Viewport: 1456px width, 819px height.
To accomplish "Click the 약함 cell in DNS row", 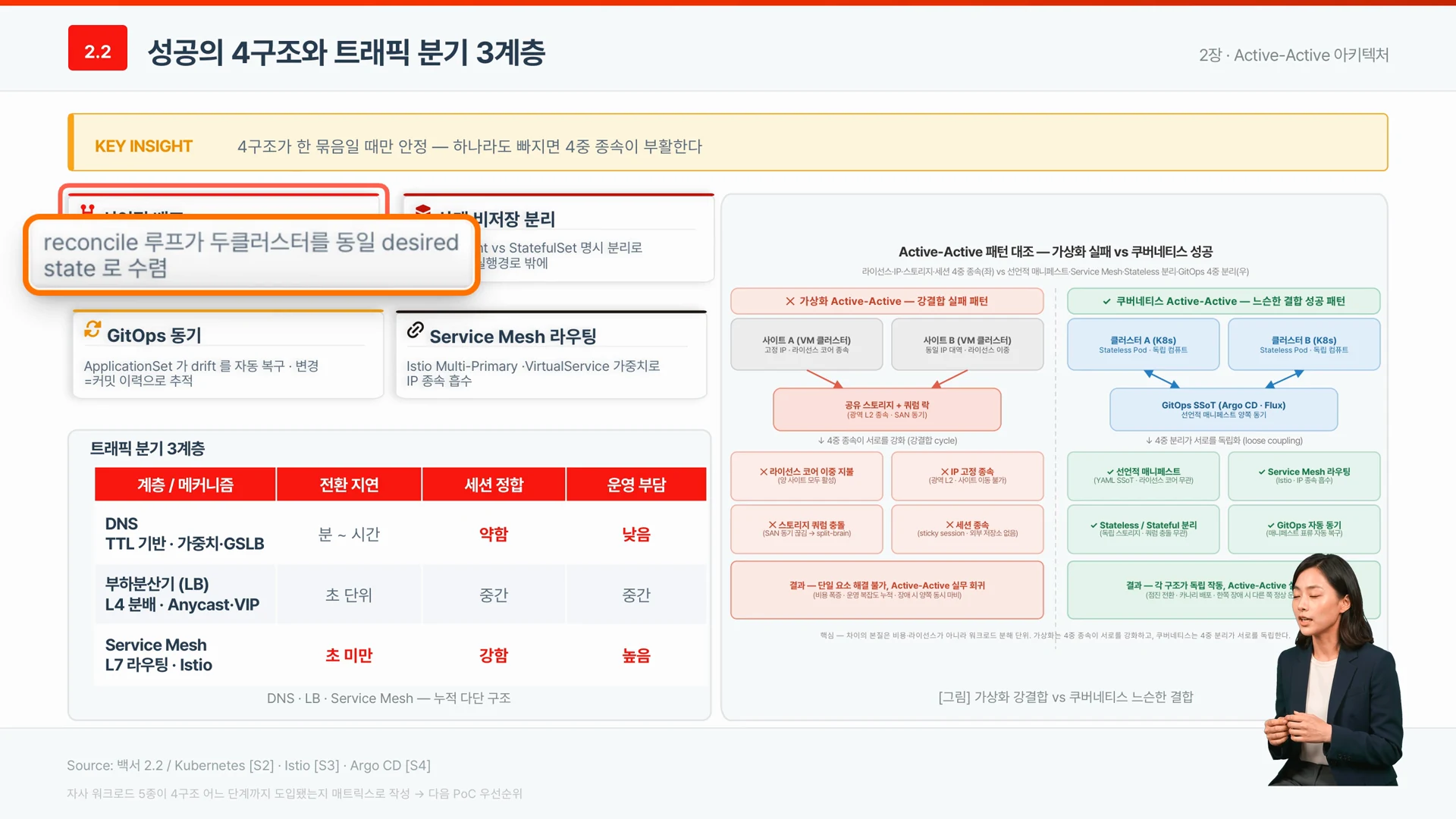I will click(x=494, y=534).
